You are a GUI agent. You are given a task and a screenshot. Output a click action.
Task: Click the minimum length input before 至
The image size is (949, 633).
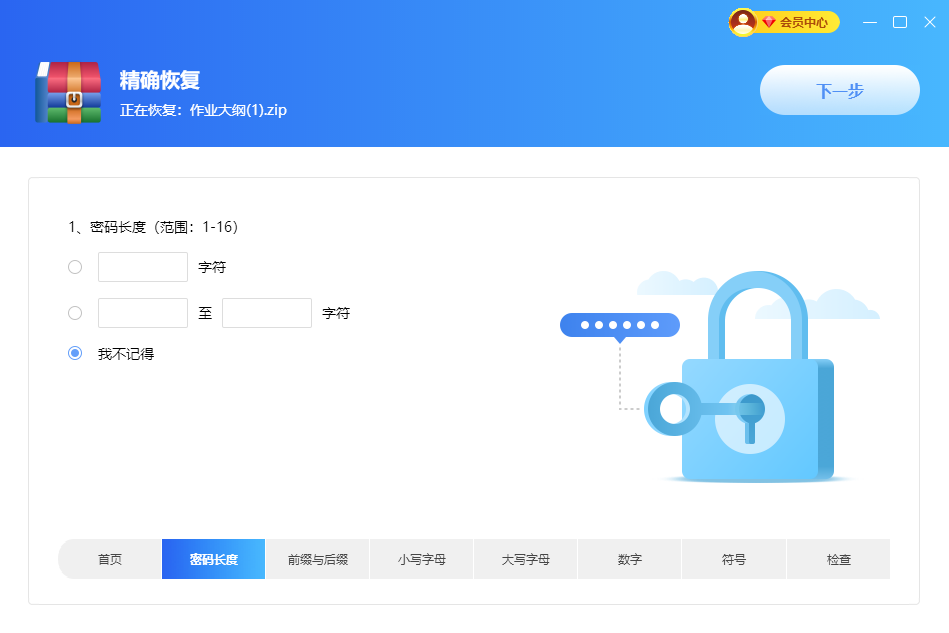point(142,312)
